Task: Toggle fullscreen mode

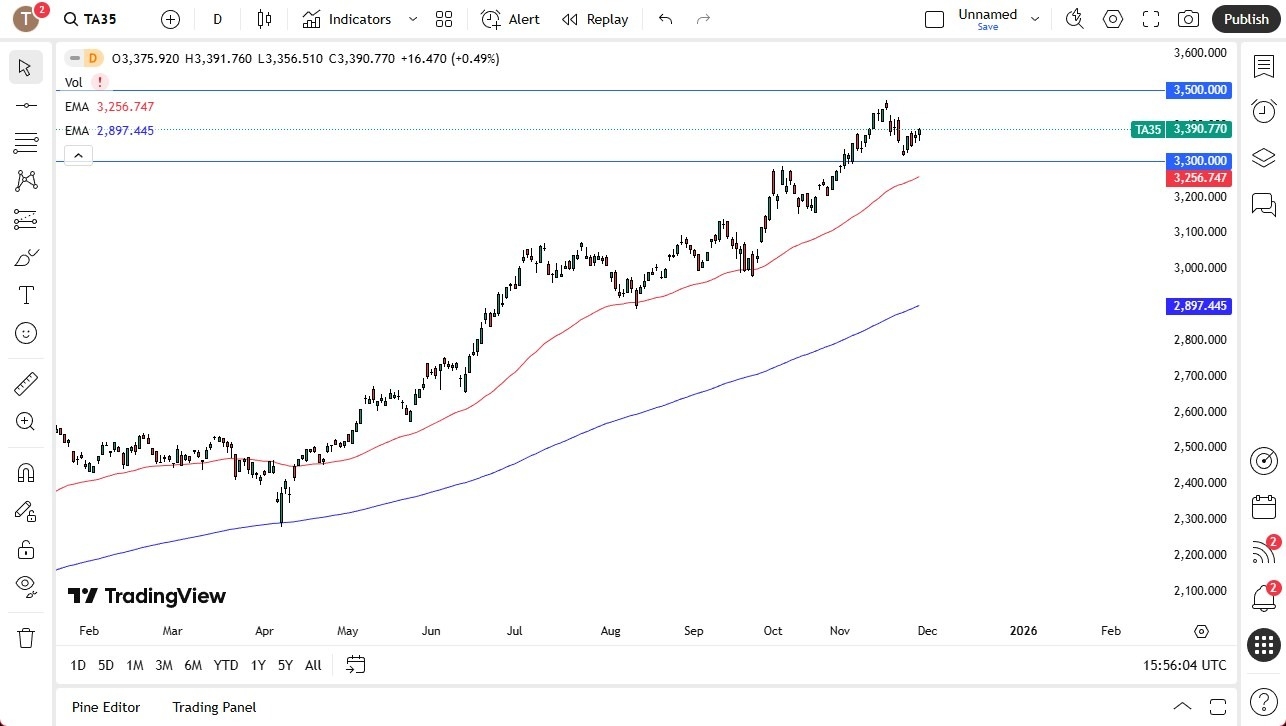Action: [x=1150, y=18]
